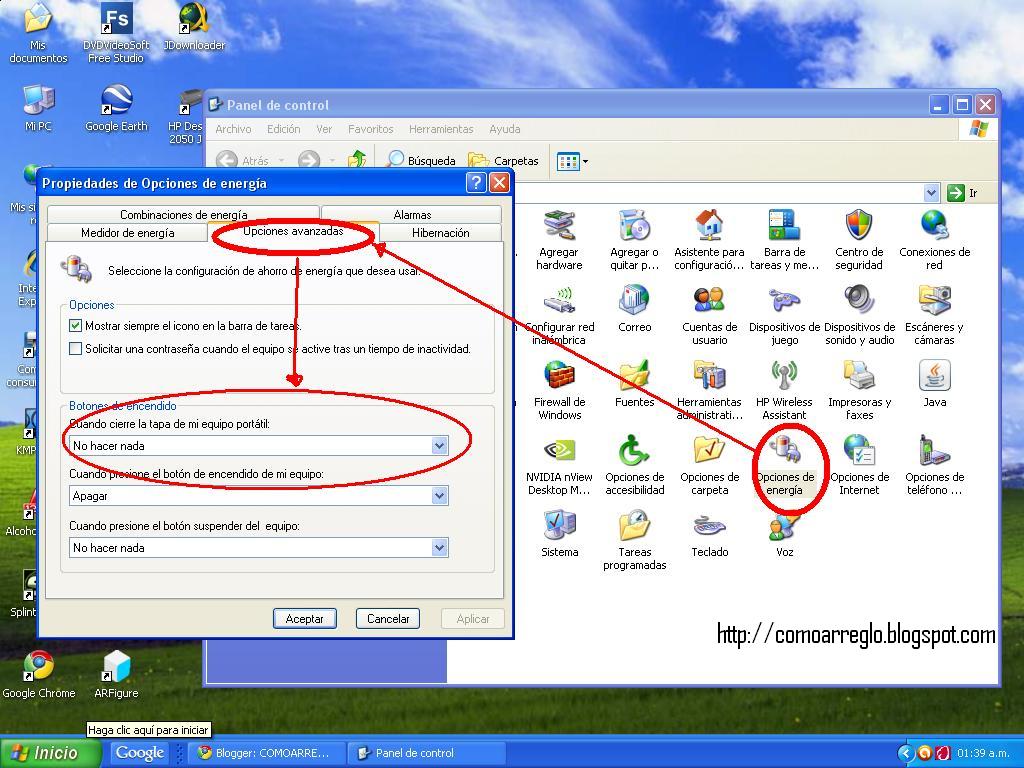This screenshot has height=768, width=1024.
Task: Switch to Blogger: COMOARRE taskbar button
Action: [265, 753]
